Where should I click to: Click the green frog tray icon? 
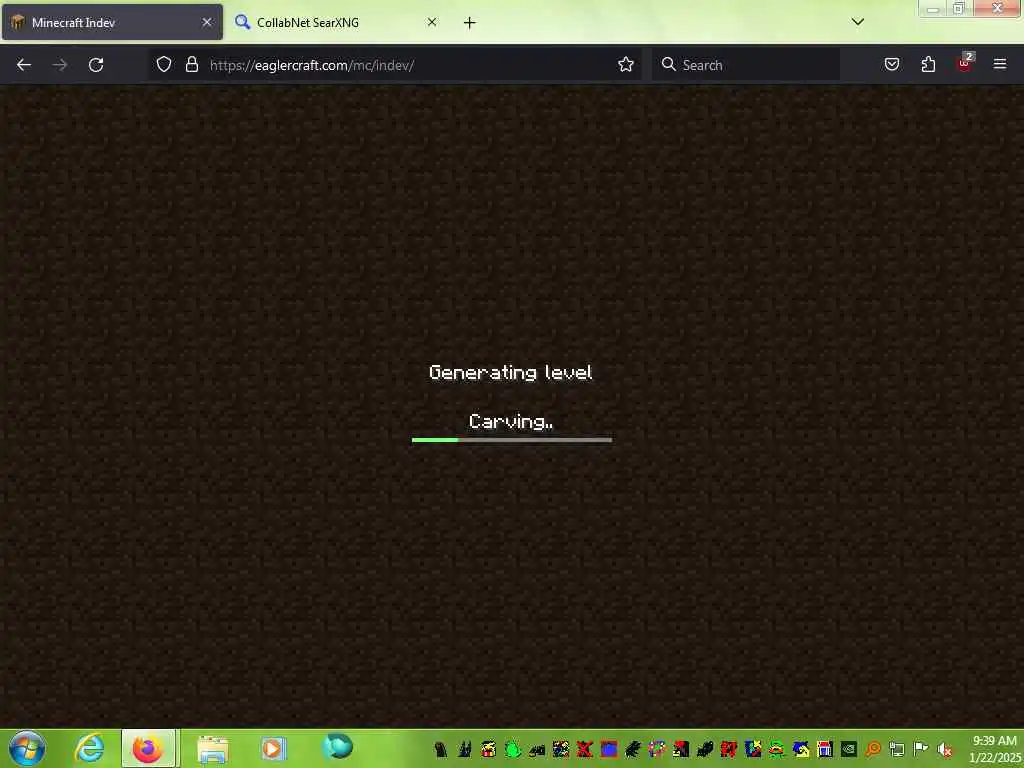tap(513, 749)
